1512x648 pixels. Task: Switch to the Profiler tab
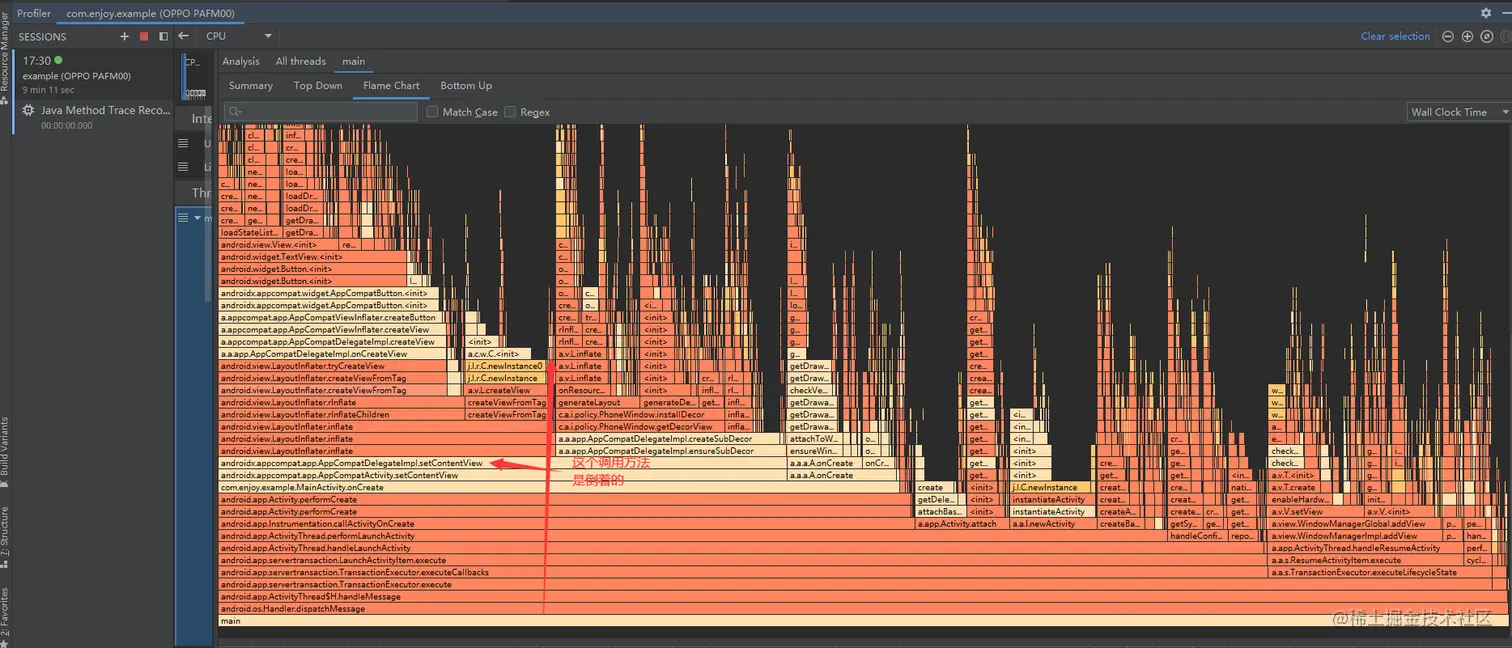pyautogui.click(x=34, y=13)
